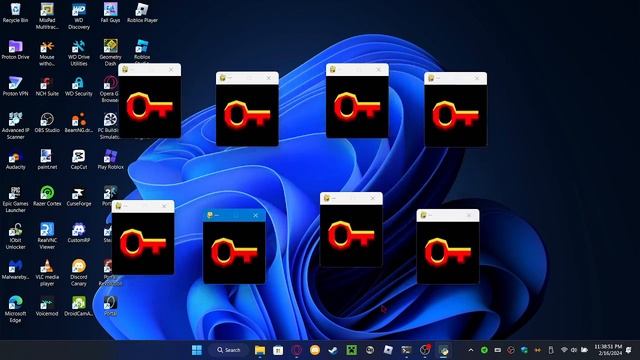Image resolution: width=640 pixels, height=360 pixels.
Task: Select the Recycle Bin desktop icon
Action: [x=15, y=13]
